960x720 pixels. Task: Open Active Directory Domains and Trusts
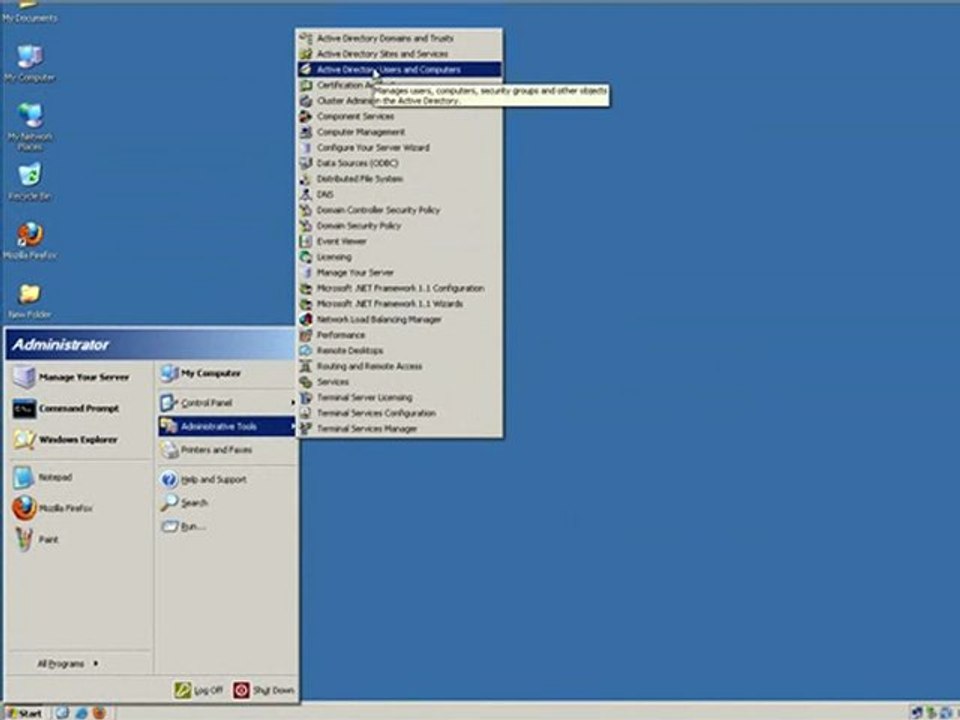pyautogui.click(x=399, y=38)
